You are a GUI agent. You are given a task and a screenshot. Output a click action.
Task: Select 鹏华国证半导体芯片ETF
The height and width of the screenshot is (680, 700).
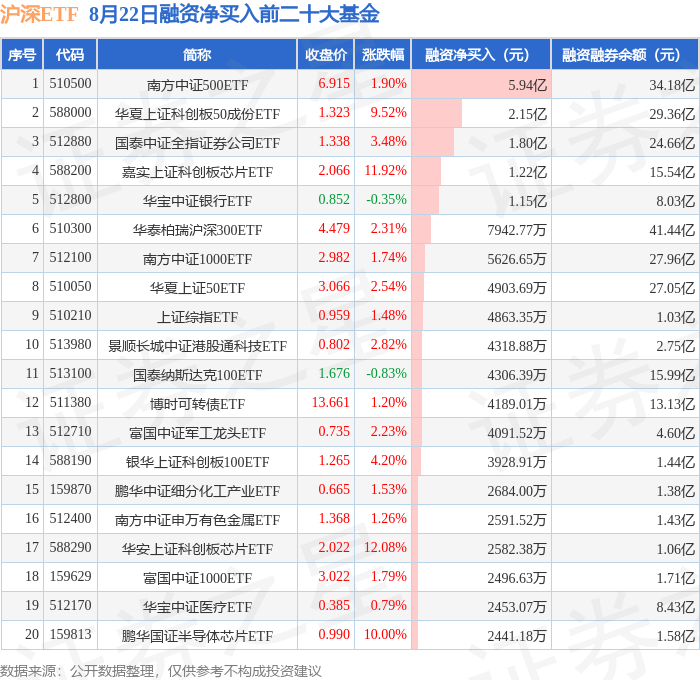(197, 636)
